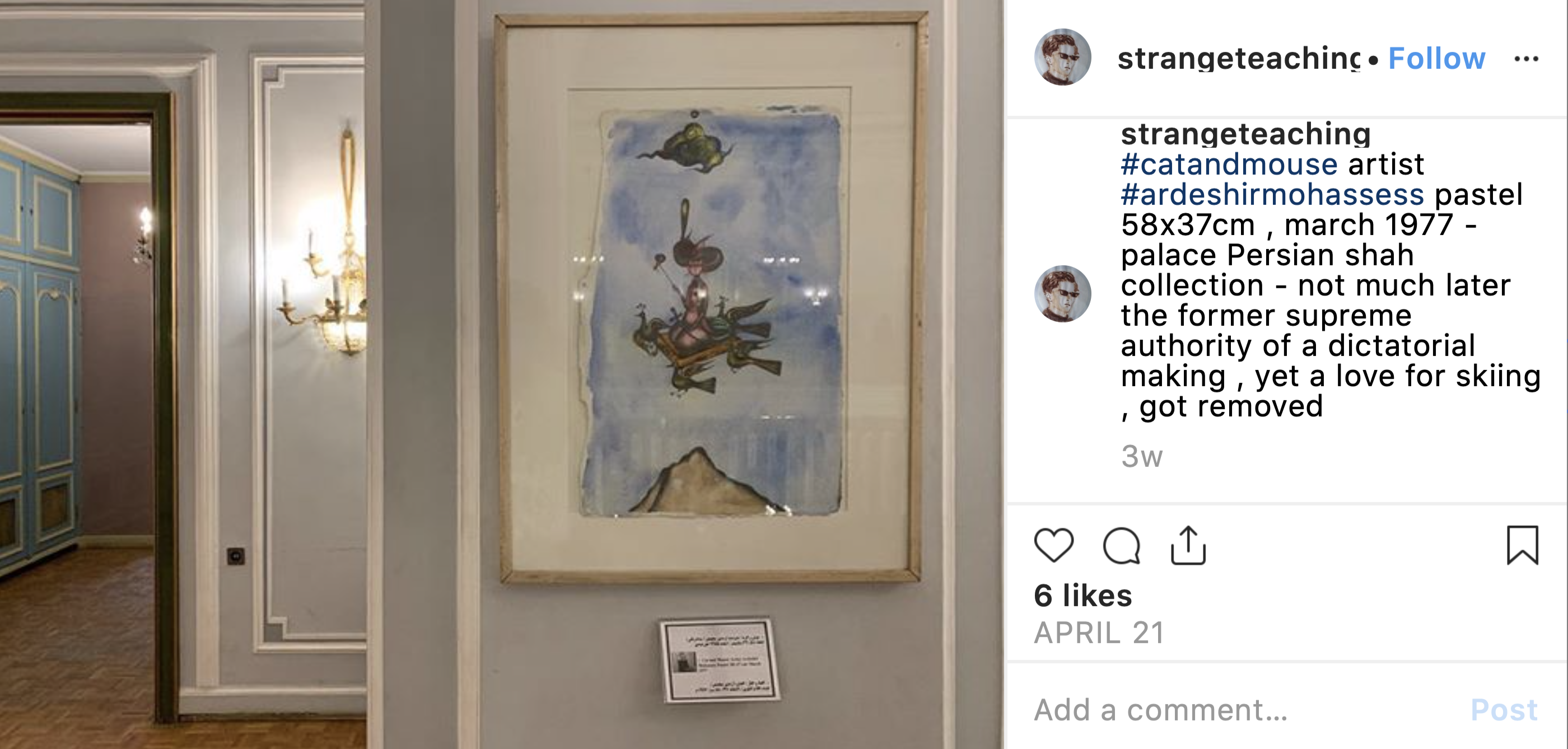This screenshot has height=749, width=1568.
Task: Click the commenter avatar beside the caption
Action: 1063,294
